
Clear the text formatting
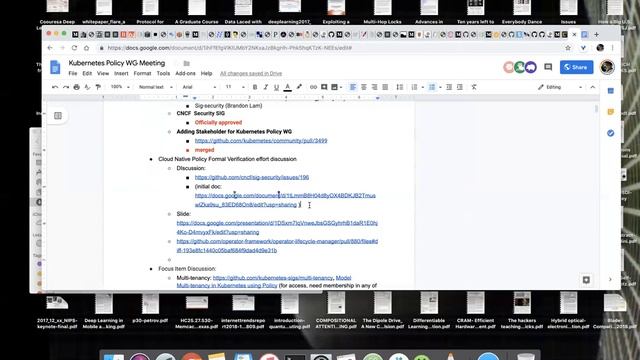[474, 87]
